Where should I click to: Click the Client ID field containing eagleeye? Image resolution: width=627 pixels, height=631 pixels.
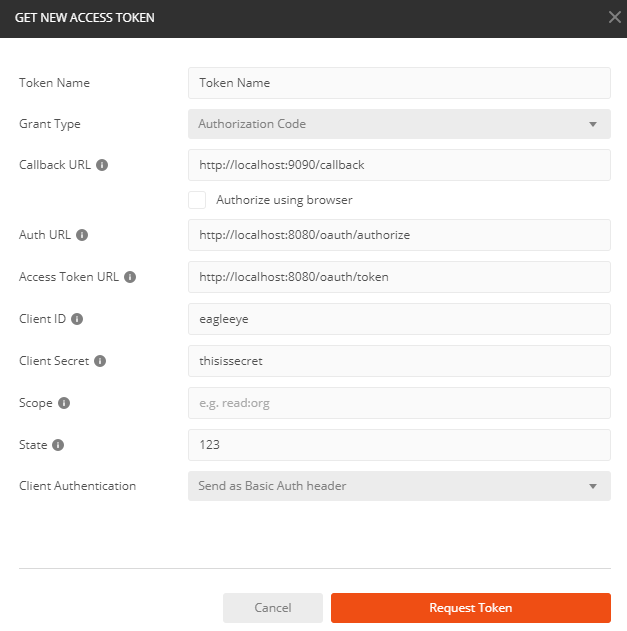[x=399, y=319]
